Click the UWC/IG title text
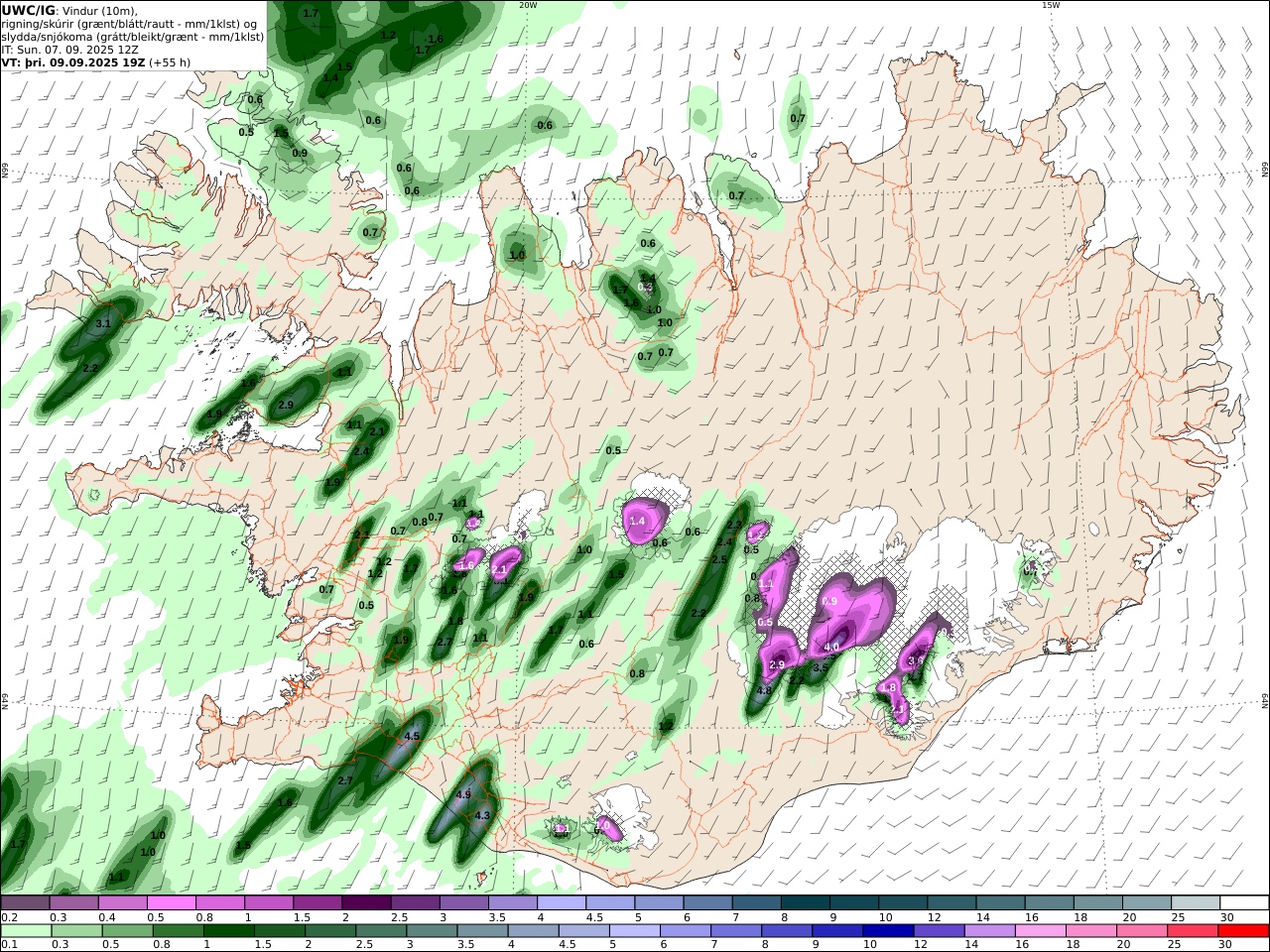The height and width of the screenshot is (952, 1270). [x=28, y=11]
